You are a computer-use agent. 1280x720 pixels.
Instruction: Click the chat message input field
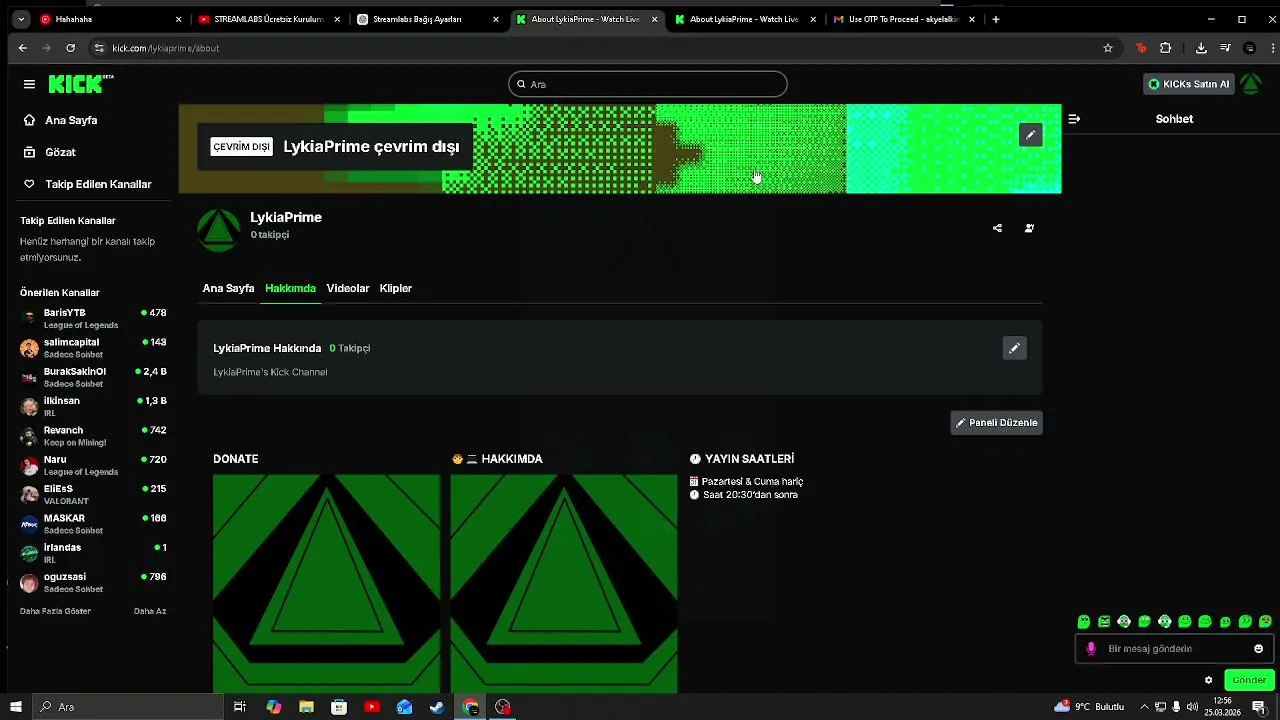[x=1175, y=649]
